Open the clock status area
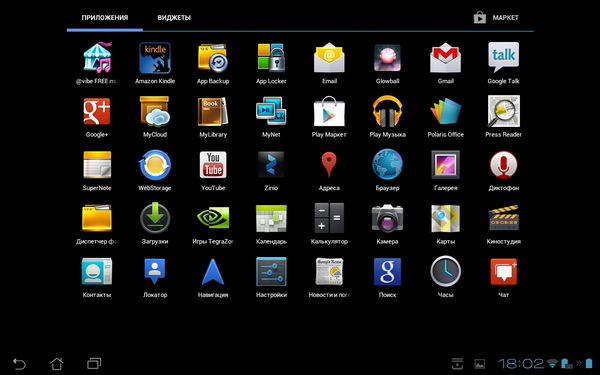Image resolution: width=600 pixels, height=375 pixels. click(521, 363)
